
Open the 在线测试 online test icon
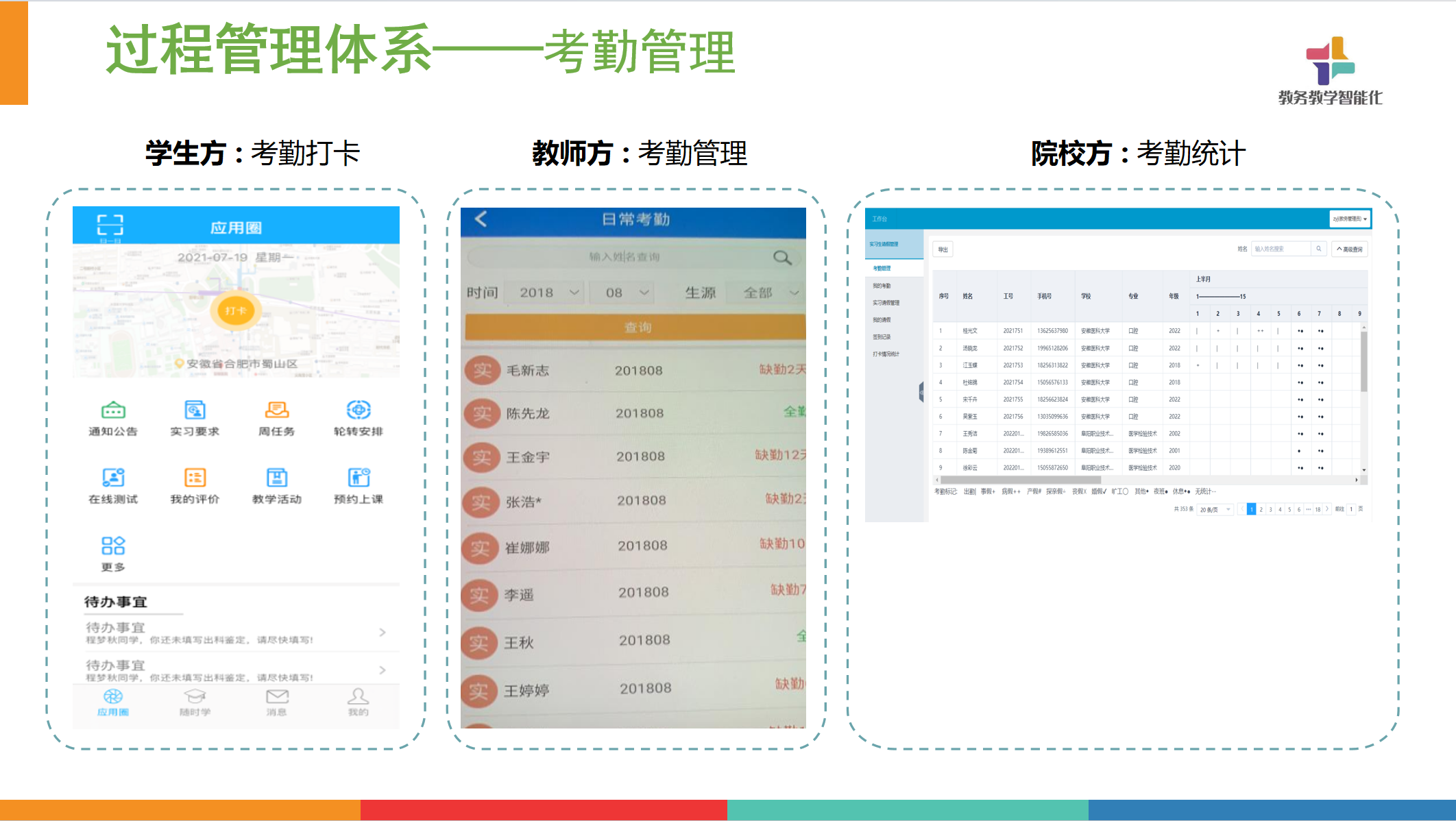coord(113,478)
